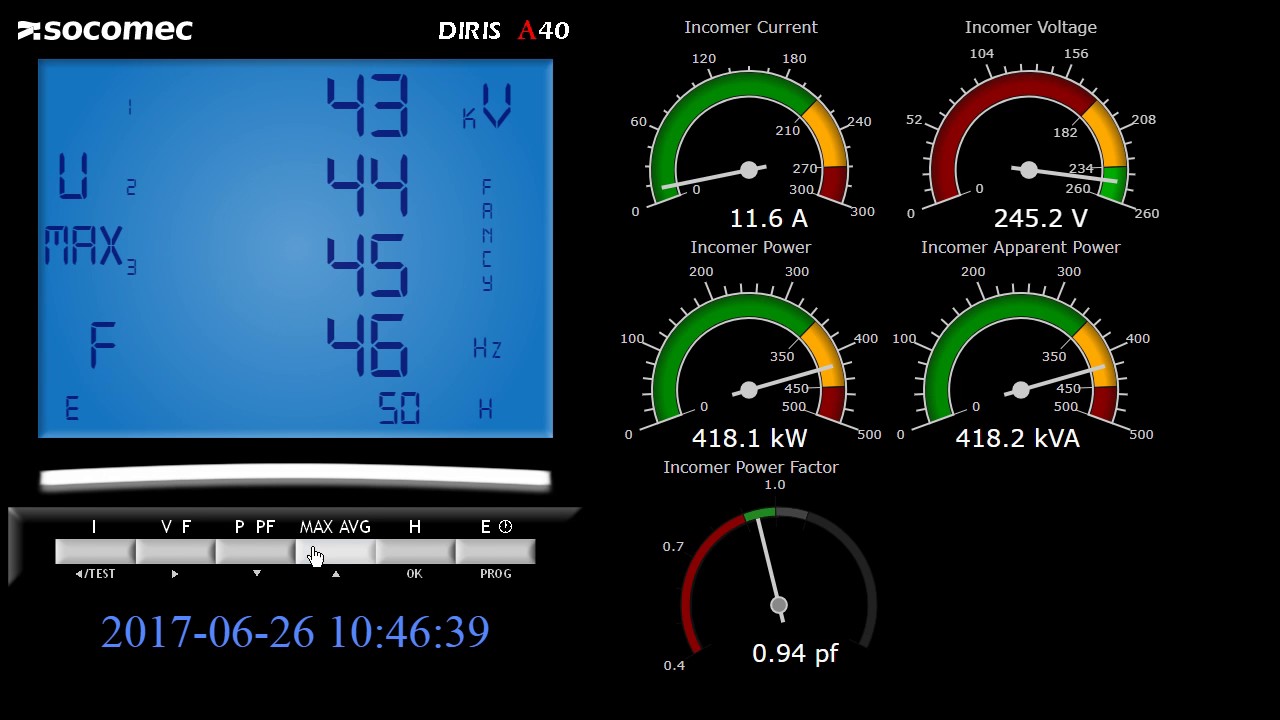Click the LCD value 44
The height and width of the screenshot is (720, 1280).
(368, 186)
